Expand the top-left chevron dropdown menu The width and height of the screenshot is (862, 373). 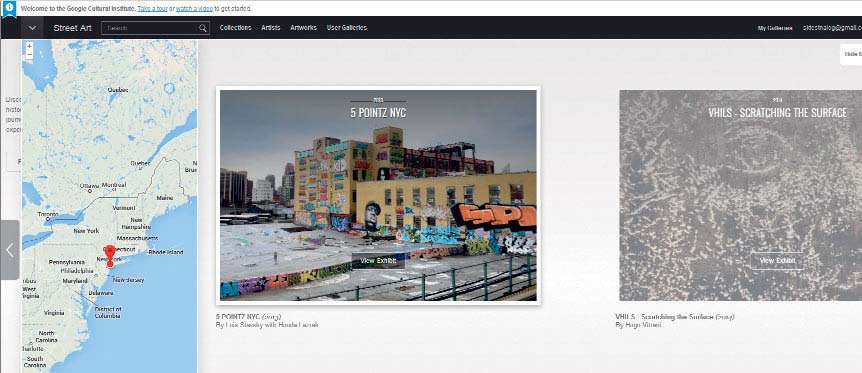pos(32,28)
